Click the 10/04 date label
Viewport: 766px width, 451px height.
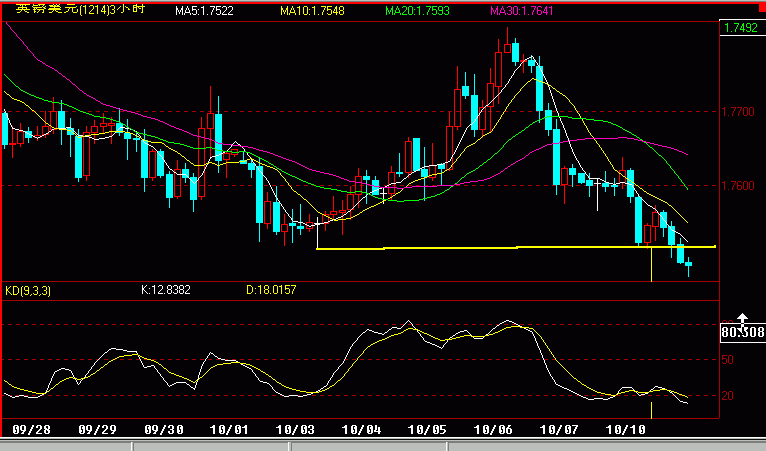(361, 430)
